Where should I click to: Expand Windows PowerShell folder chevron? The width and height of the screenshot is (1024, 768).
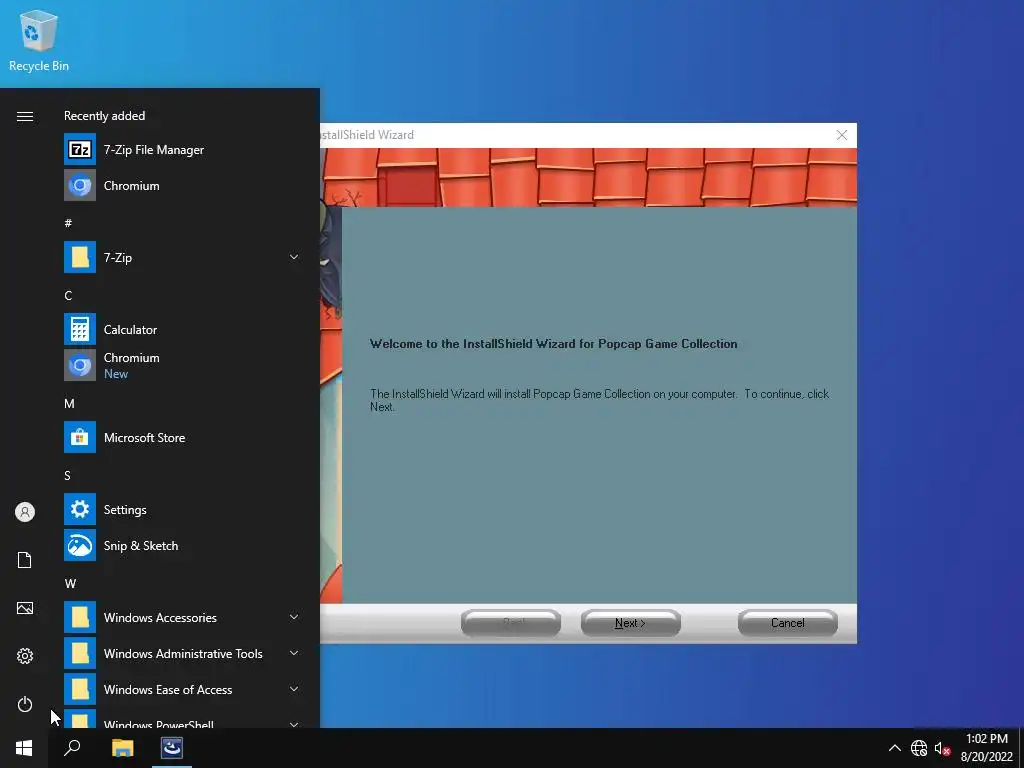(x=294, y=724)
